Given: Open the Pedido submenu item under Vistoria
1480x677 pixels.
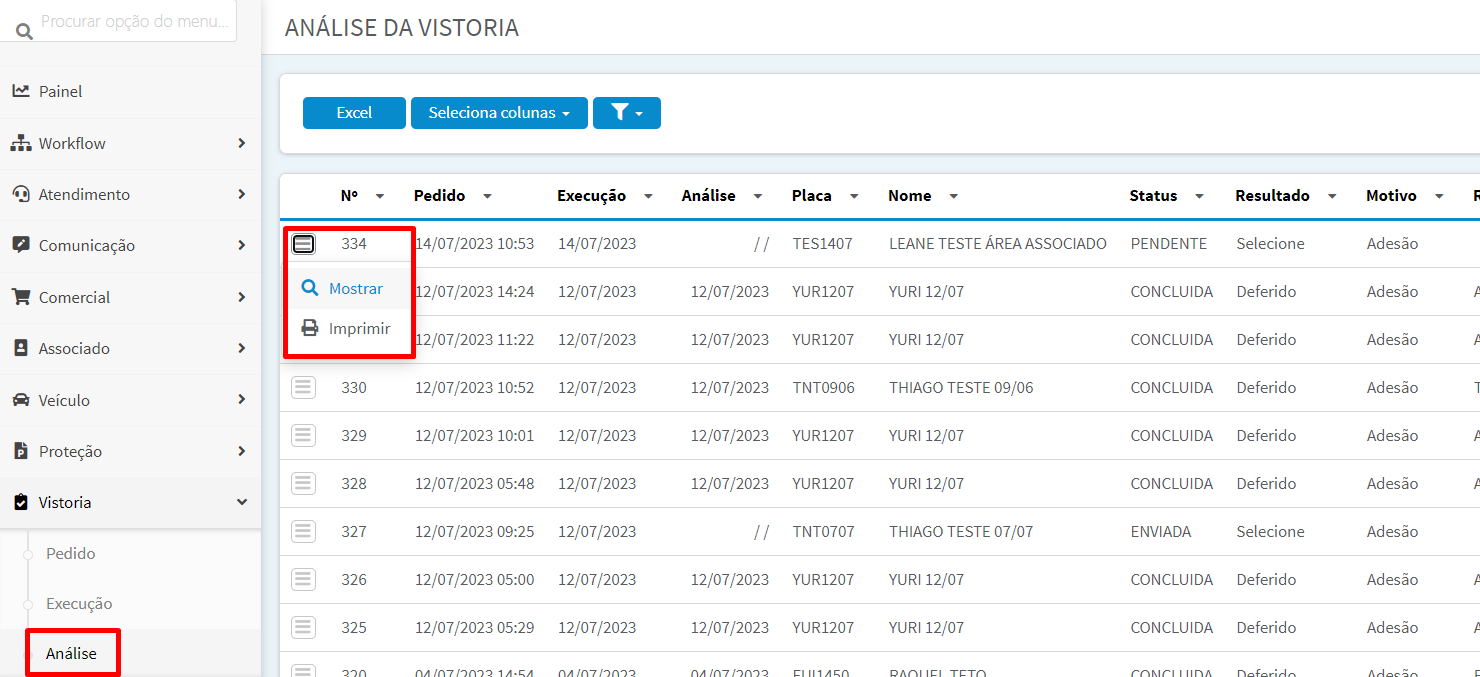Looking at the screenshot, I should pyautogui.click(x=71, y=553).
